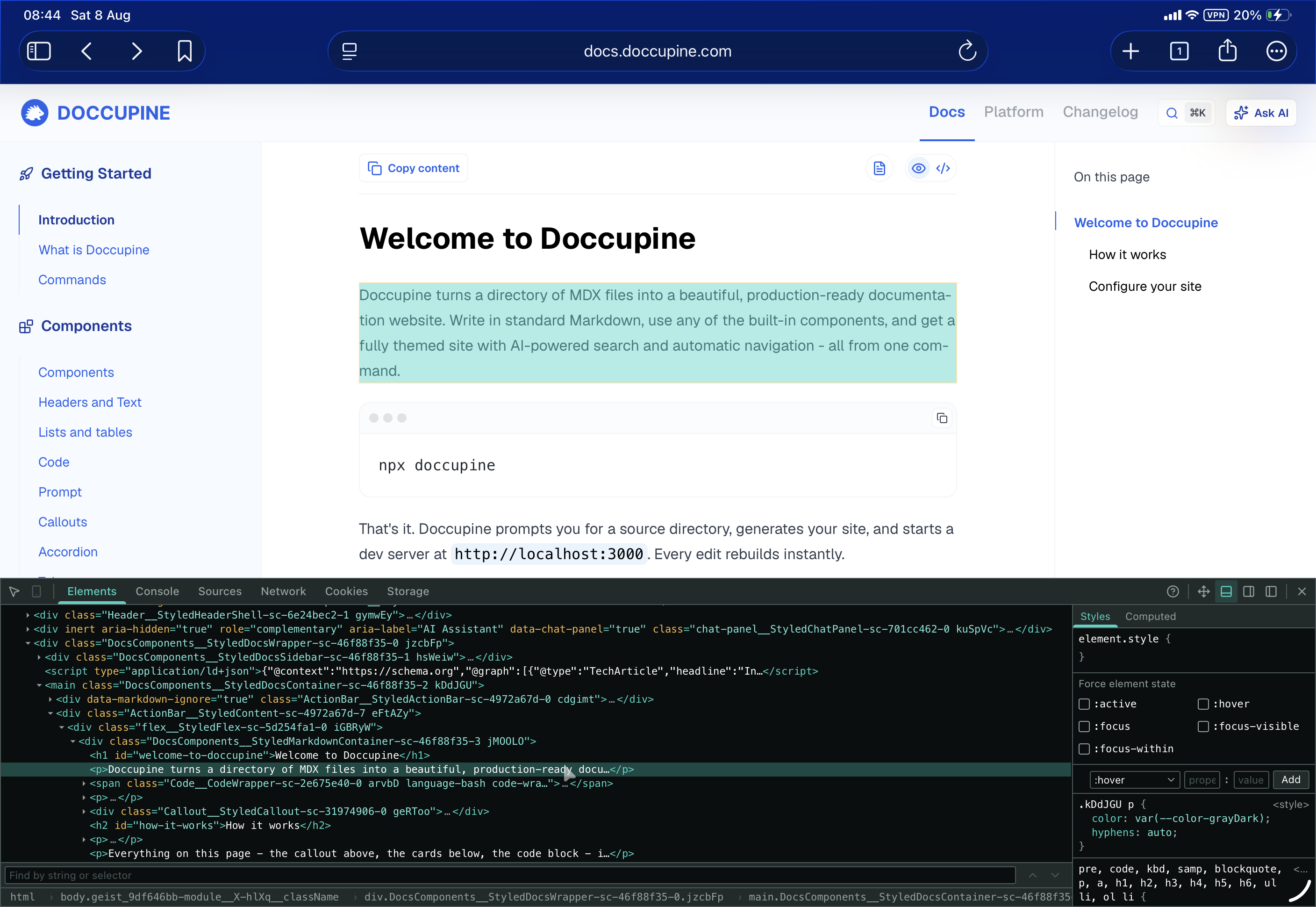Switch to the Network tab
The image size is (1316, 907).
click(283, 591)
